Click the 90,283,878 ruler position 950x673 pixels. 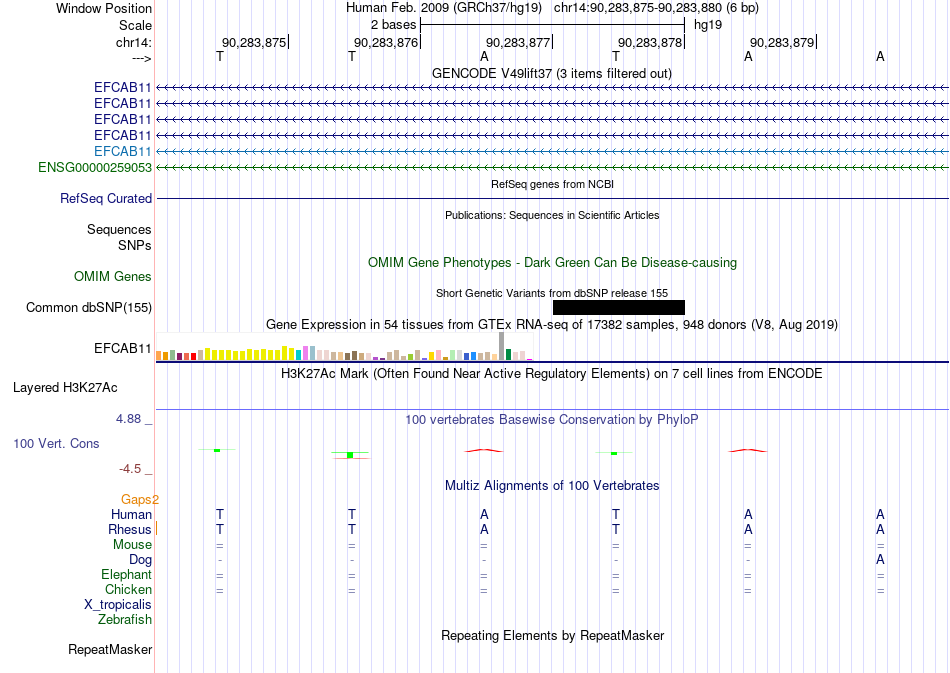[x=650, y=42]
